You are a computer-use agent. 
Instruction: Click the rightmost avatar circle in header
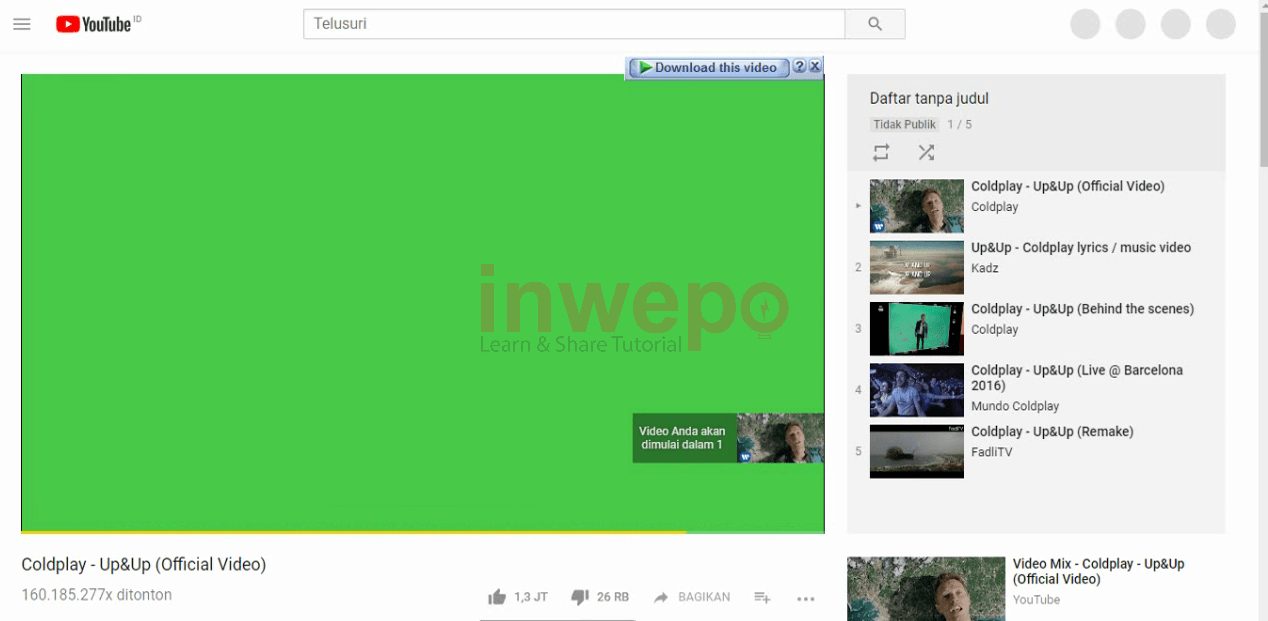point(1221,24)
